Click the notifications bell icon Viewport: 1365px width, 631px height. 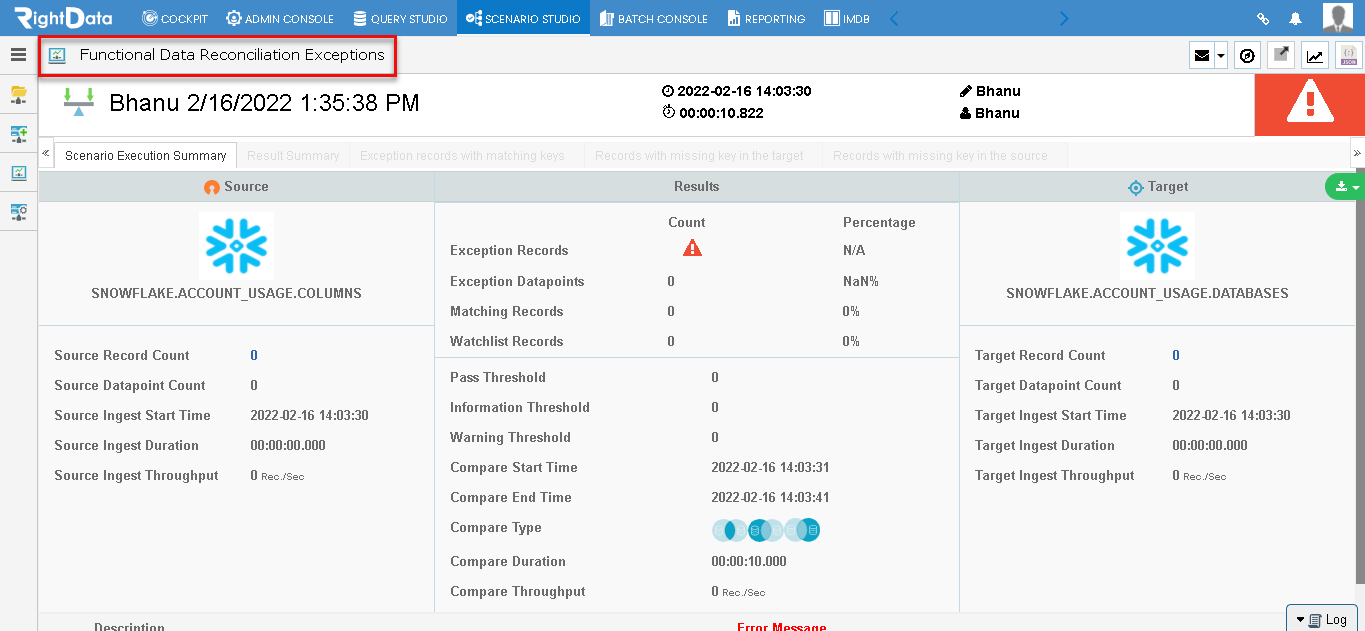coord(1295,17)
